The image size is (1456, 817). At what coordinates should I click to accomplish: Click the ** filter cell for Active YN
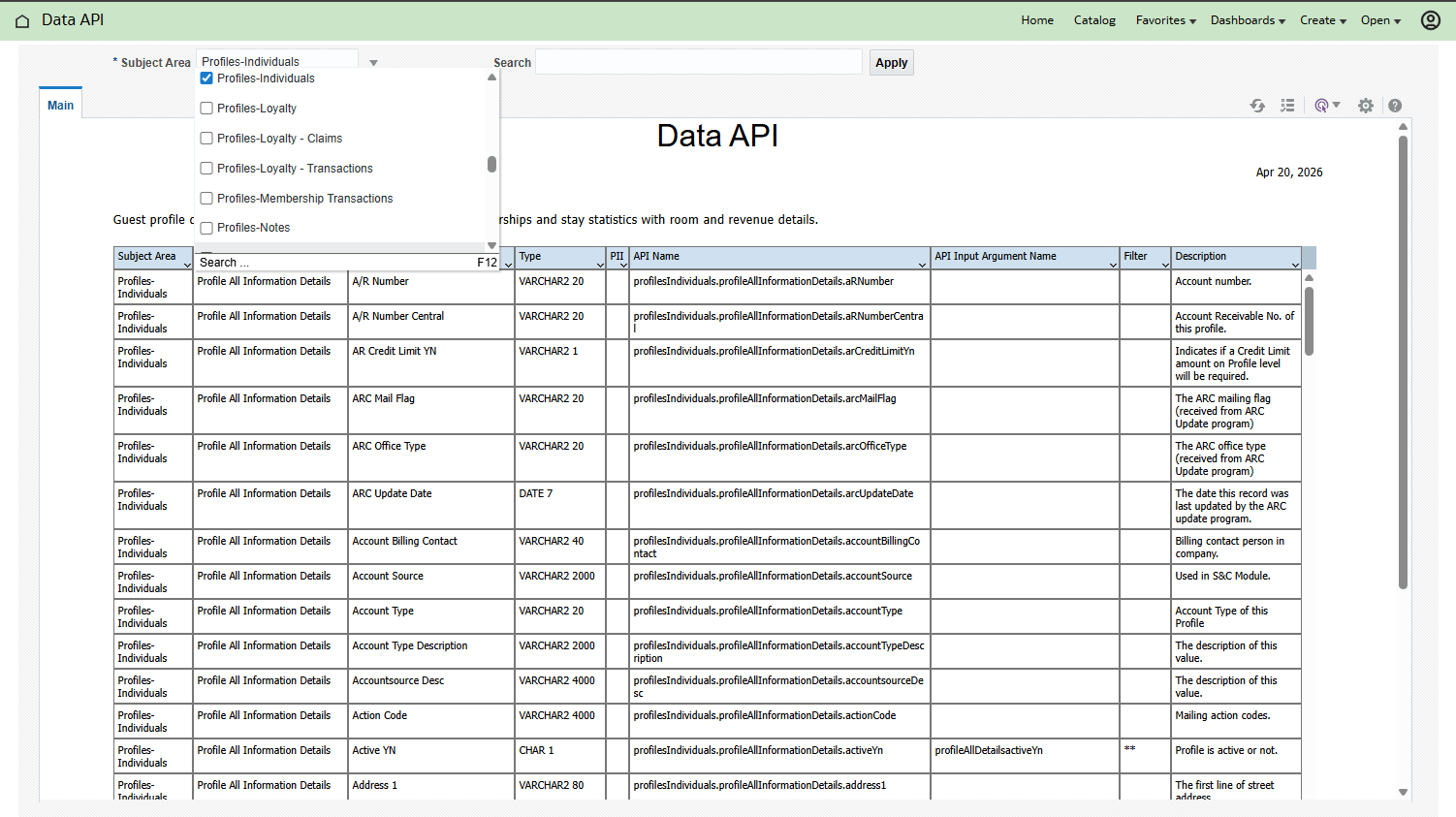tap(1145, 757)
